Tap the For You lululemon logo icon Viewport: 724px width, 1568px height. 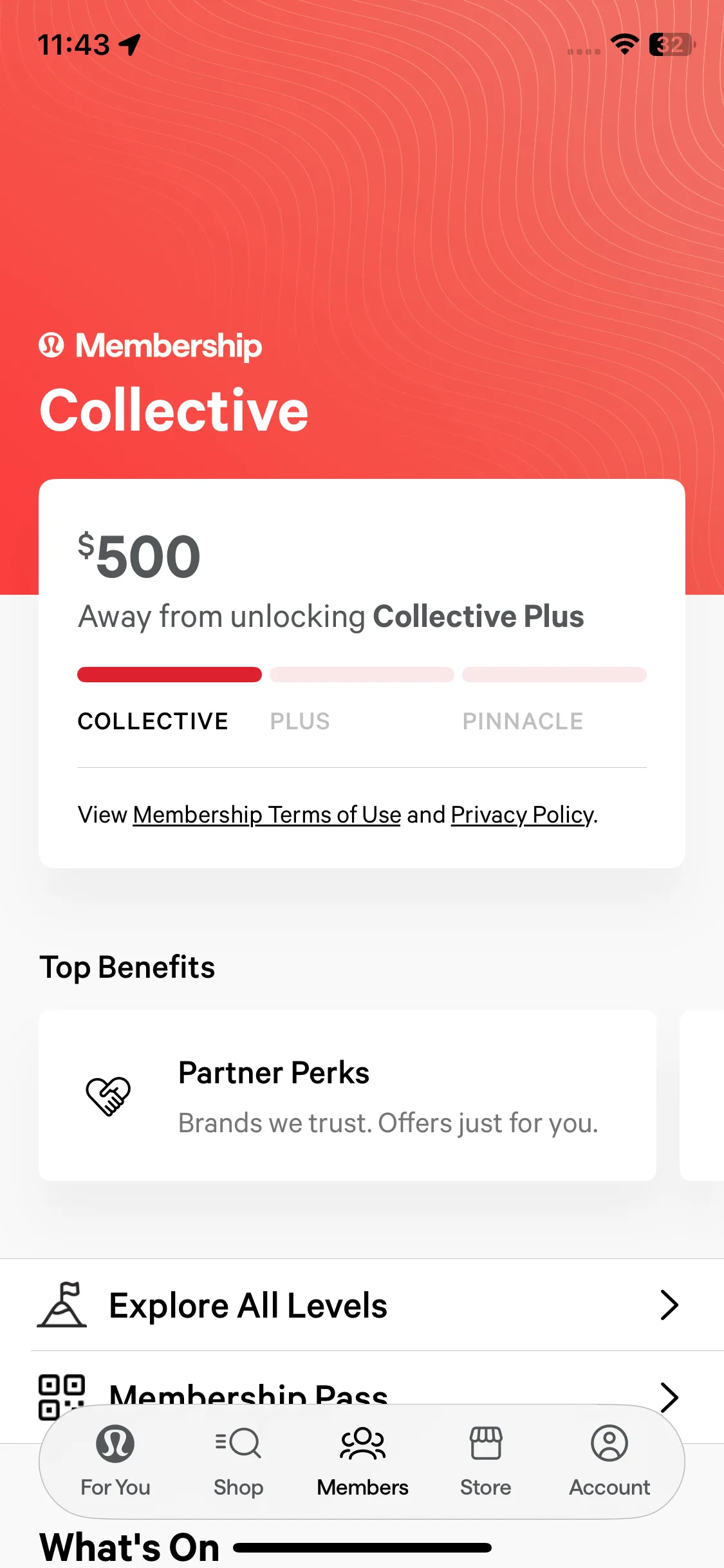pyautogui.click(x=115, y=1443)
